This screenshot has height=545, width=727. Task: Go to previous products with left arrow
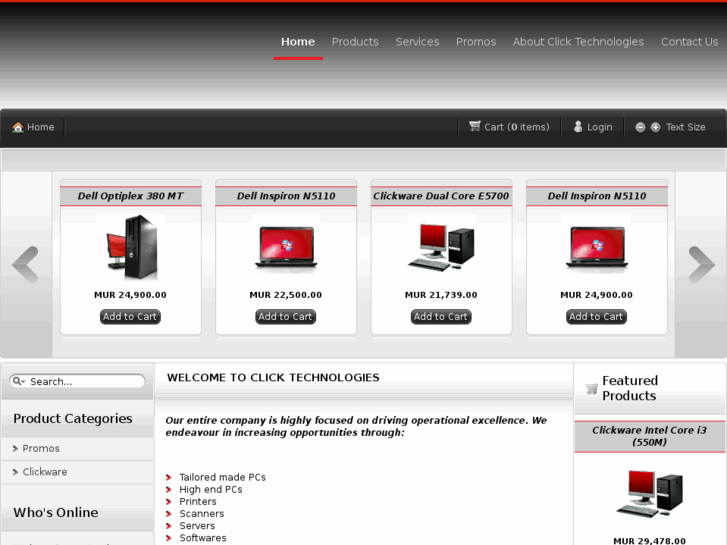25,264
